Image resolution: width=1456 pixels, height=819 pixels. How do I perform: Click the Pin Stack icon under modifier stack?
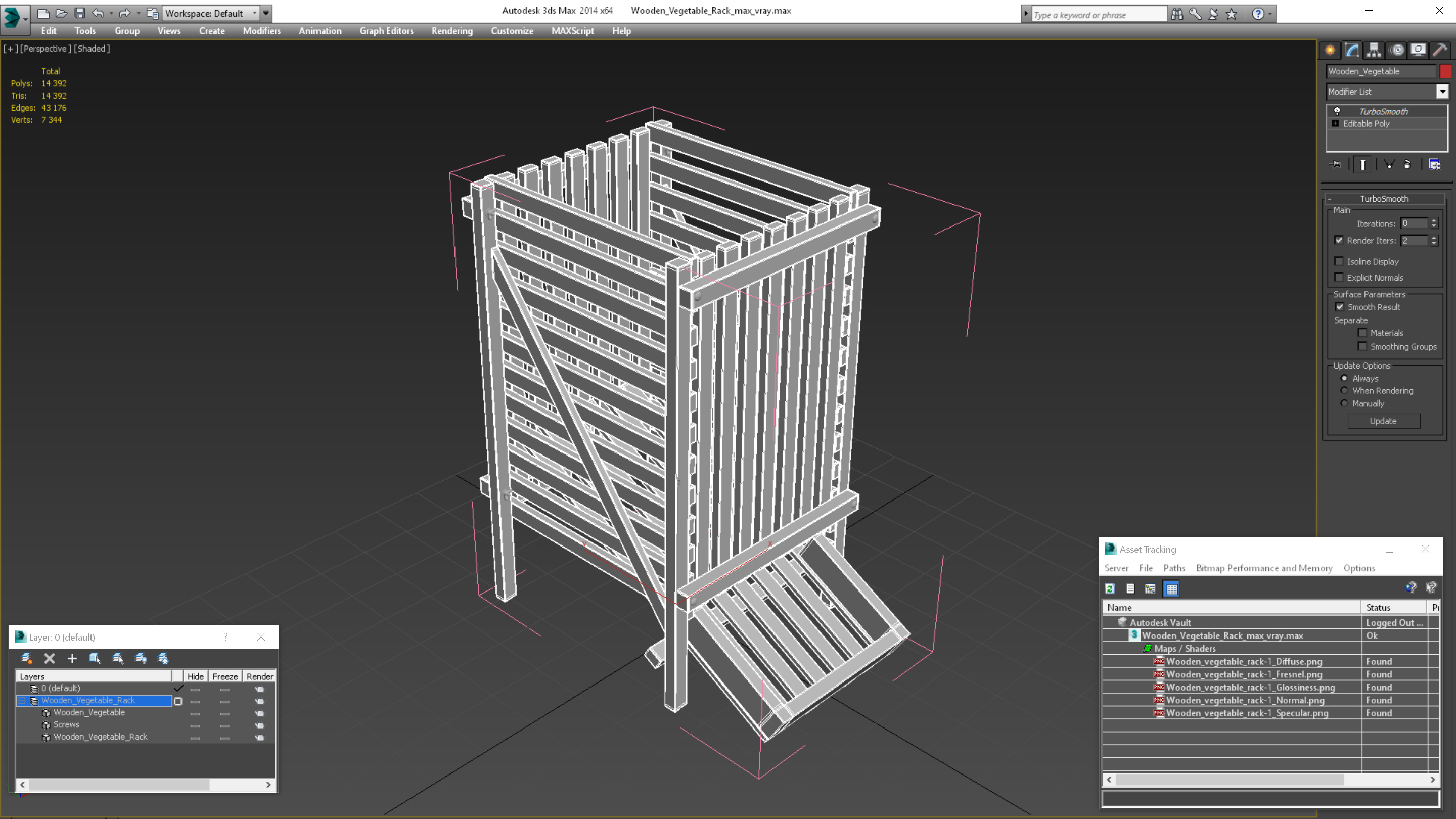1336,164
